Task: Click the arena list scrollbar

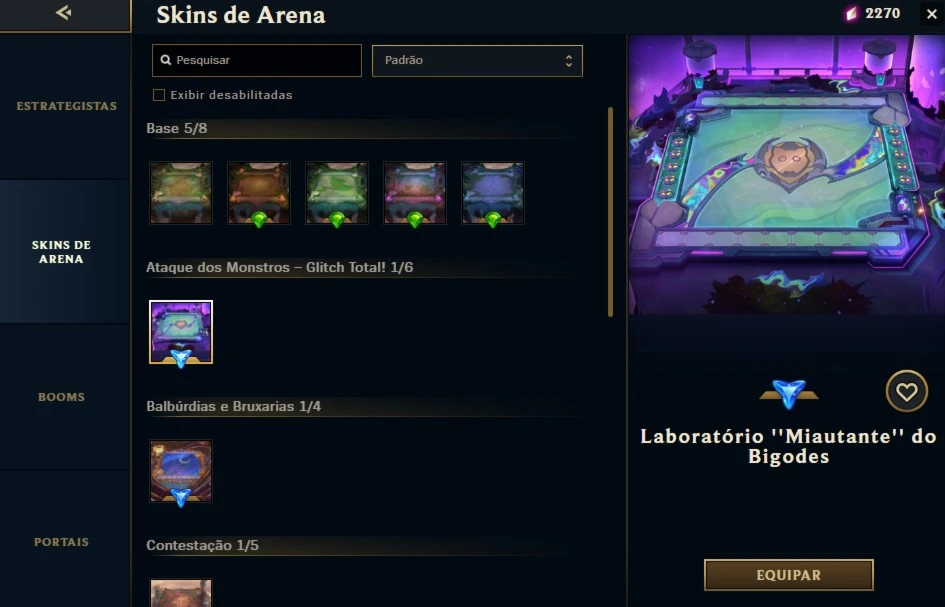Action: click(x=611, y=212)
